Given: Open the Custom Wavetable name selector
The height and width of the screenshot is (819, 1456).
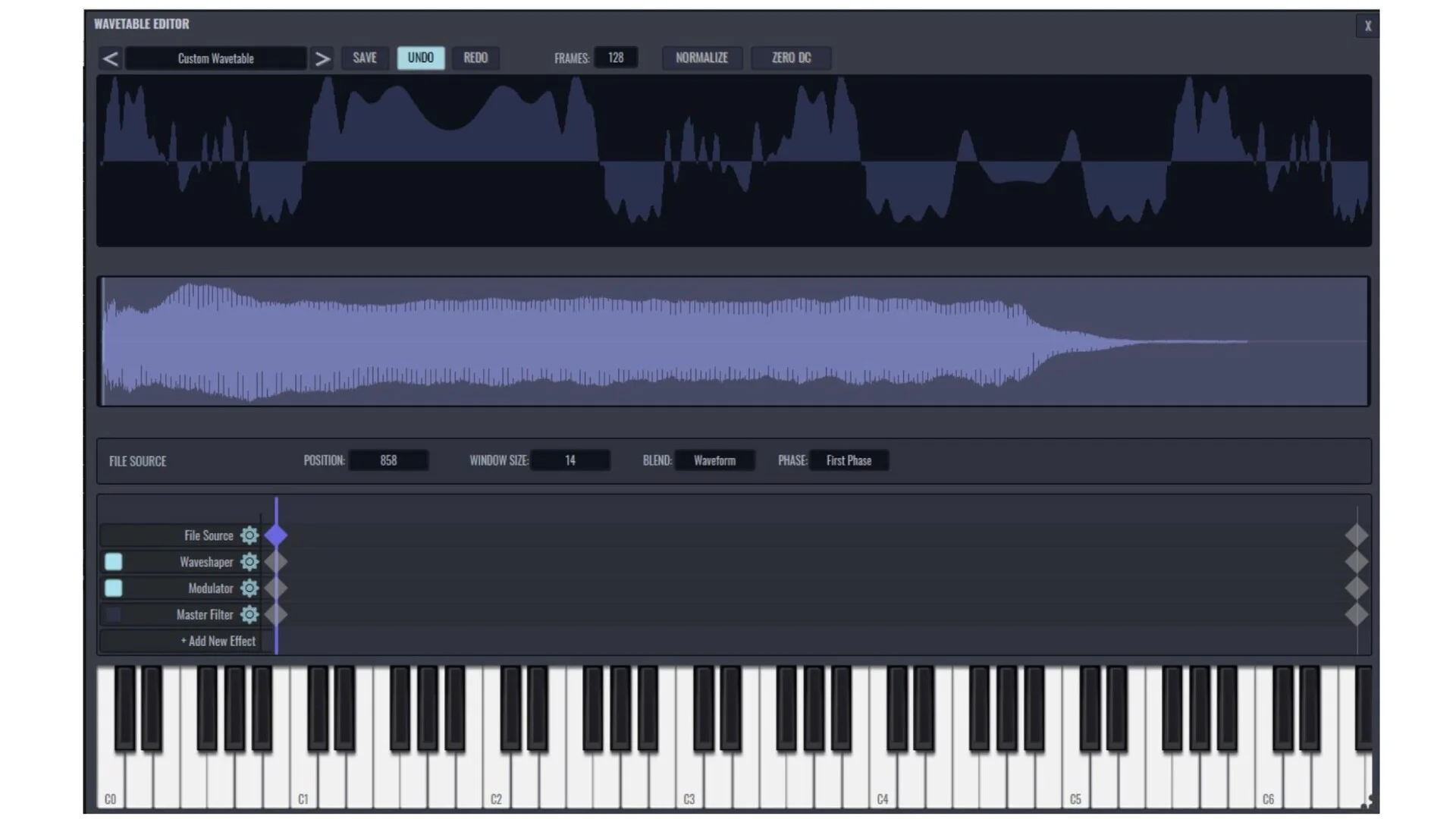Looking at the screenshot, I should click(x=216, y=58).
